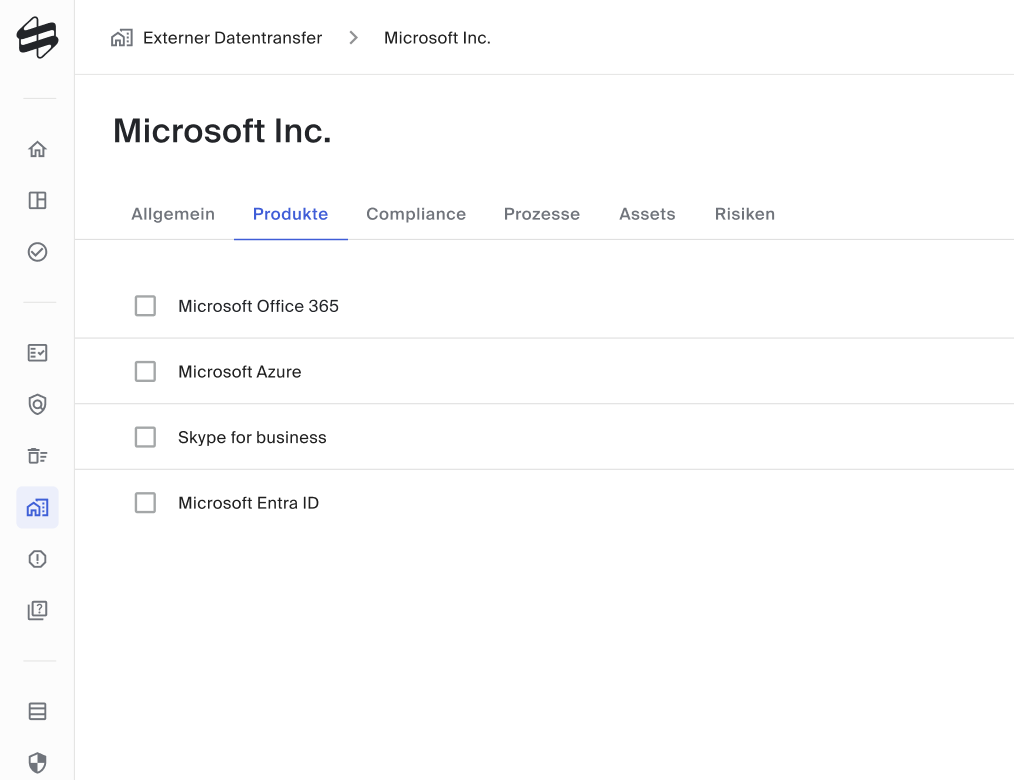This screenshot has width=1014, height=780.
Task: Go to the Home icon in sidebar
Action: click(x=38, y=149)
